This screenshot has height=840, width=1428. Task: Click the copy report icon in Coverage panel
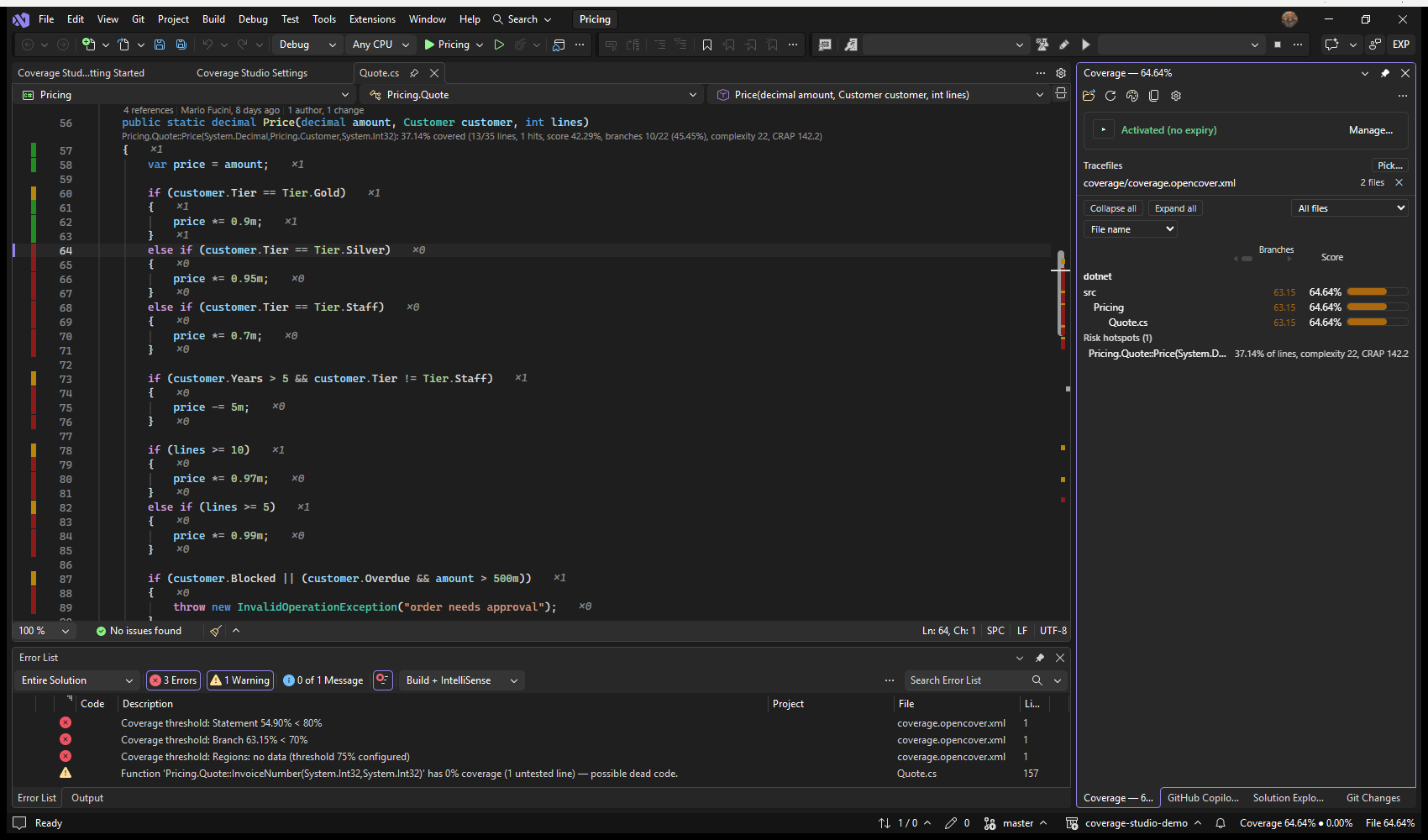pyautogui.click(x=1154, y=96)
